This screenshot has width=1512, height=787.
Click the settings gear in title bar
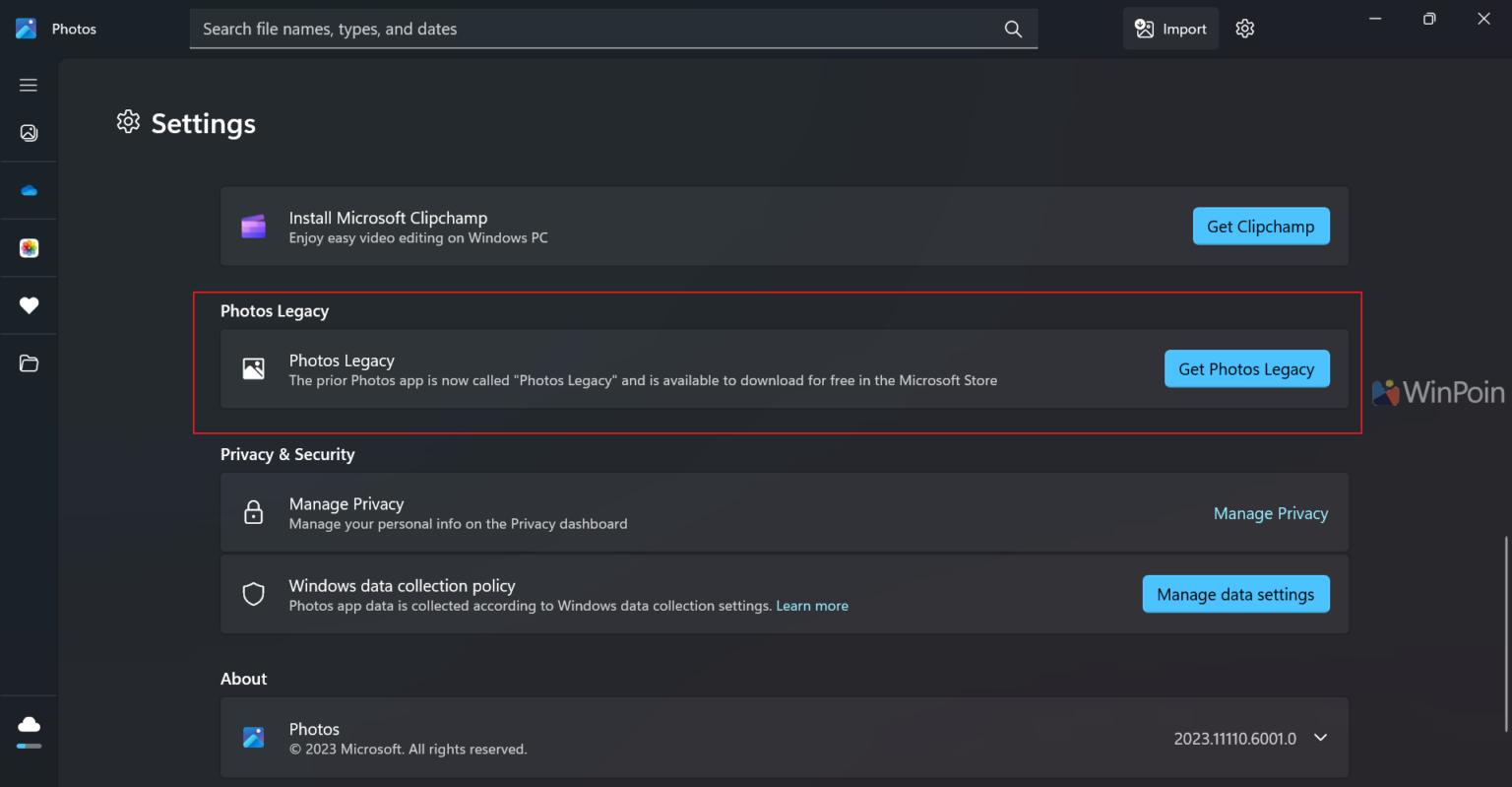click(1244, 29)
